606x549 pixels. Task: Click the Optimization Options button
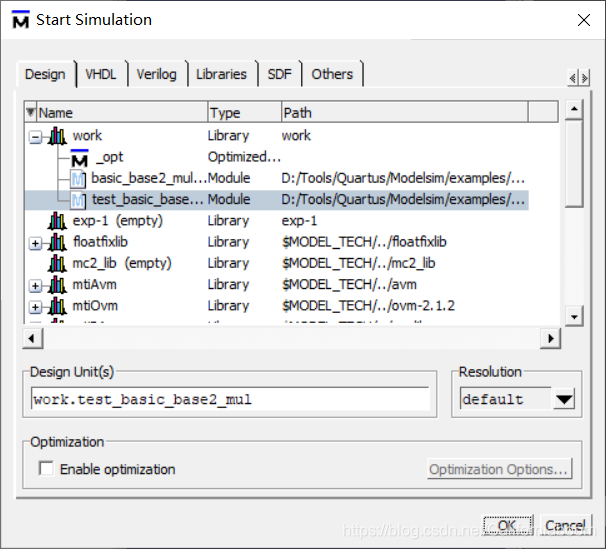499,469
